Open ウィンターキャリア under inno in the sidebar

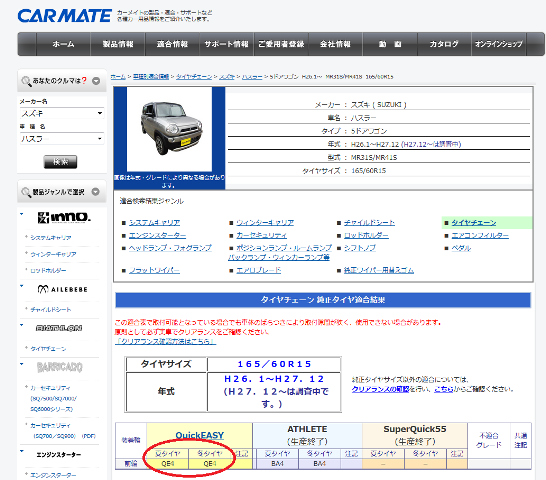coord(53,254)
